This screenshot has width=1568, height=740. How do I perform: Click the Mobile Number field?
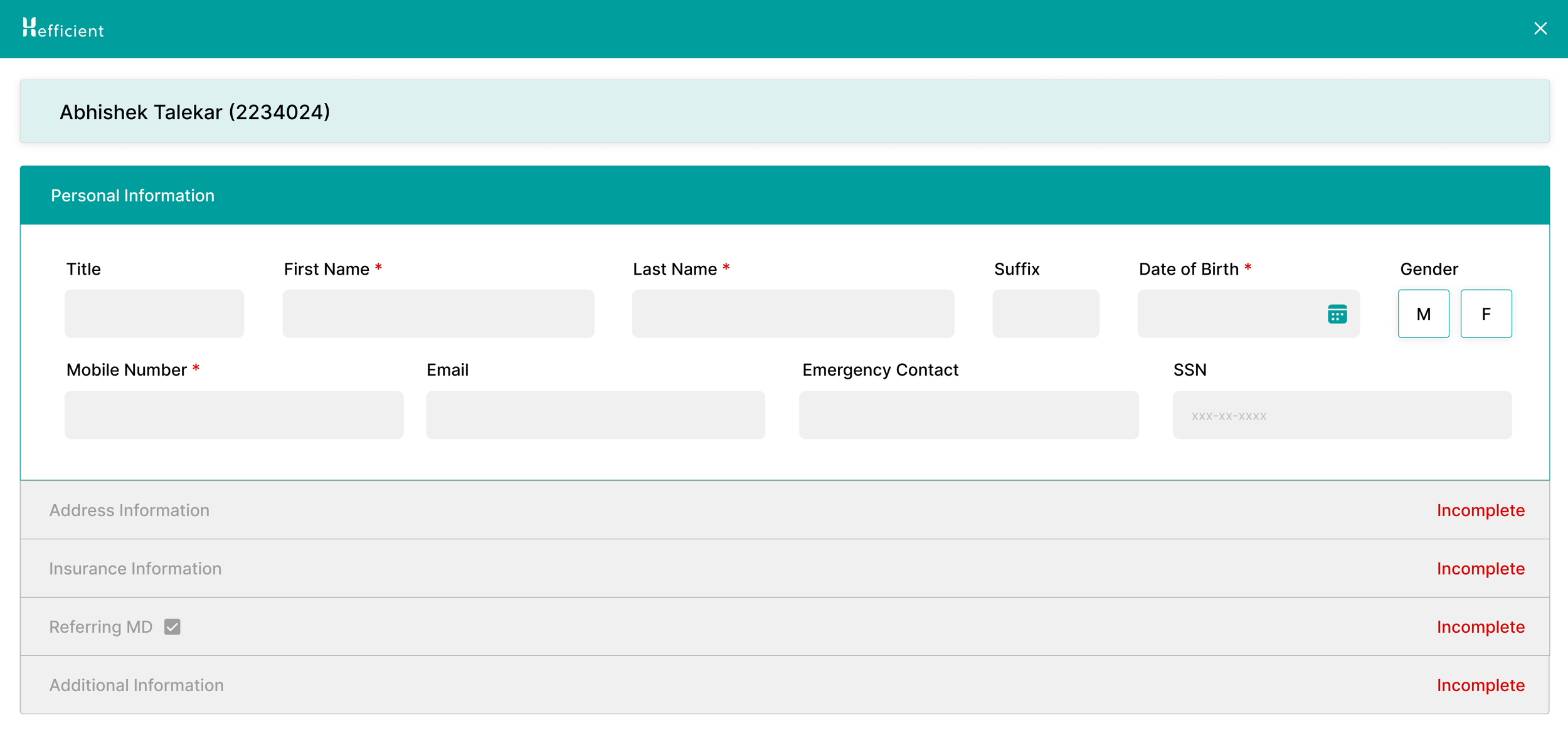click(x=234, y=415)
